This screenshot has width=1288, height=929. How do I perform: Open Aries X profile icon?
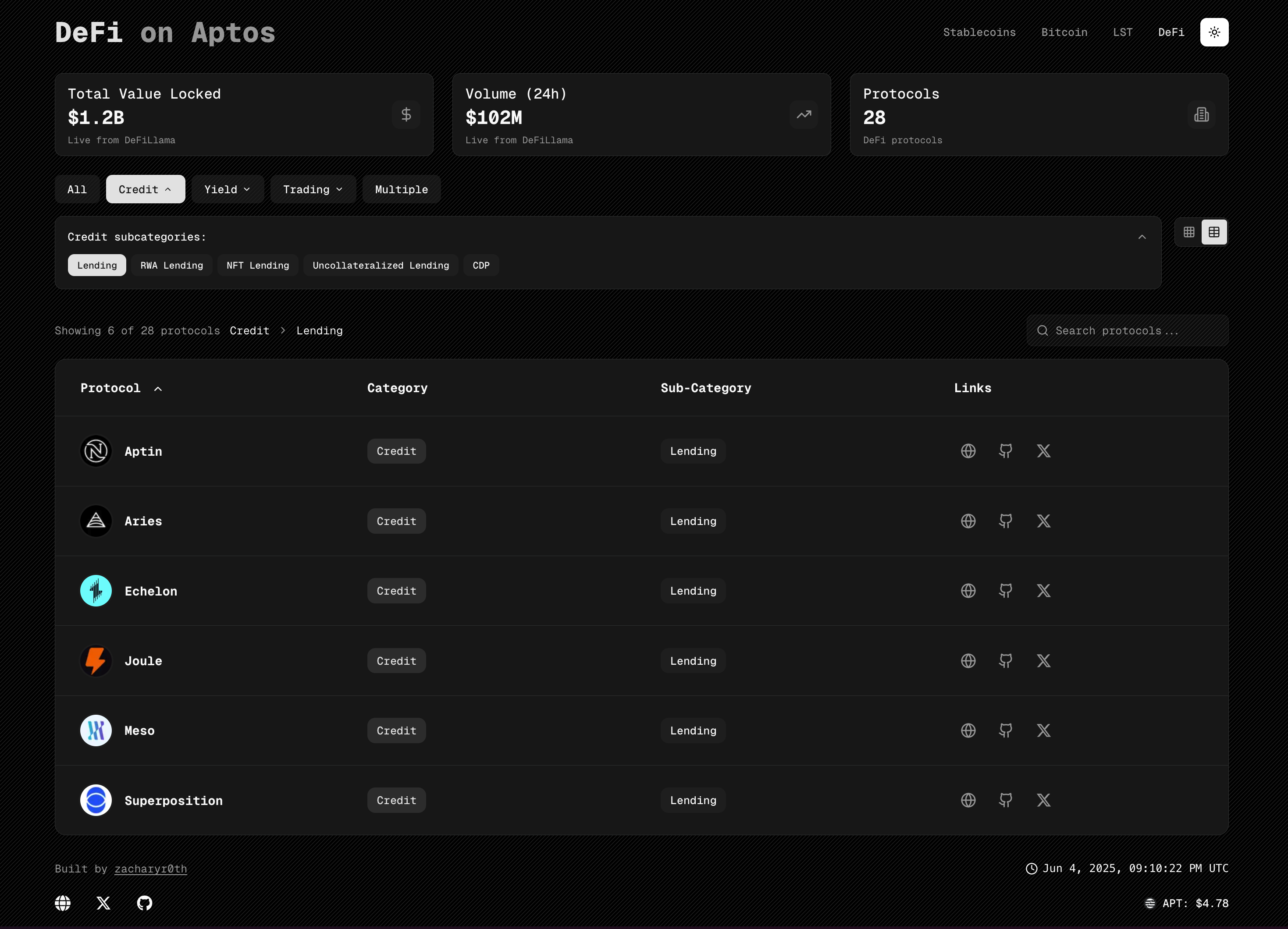click(x=1043, y=521)
